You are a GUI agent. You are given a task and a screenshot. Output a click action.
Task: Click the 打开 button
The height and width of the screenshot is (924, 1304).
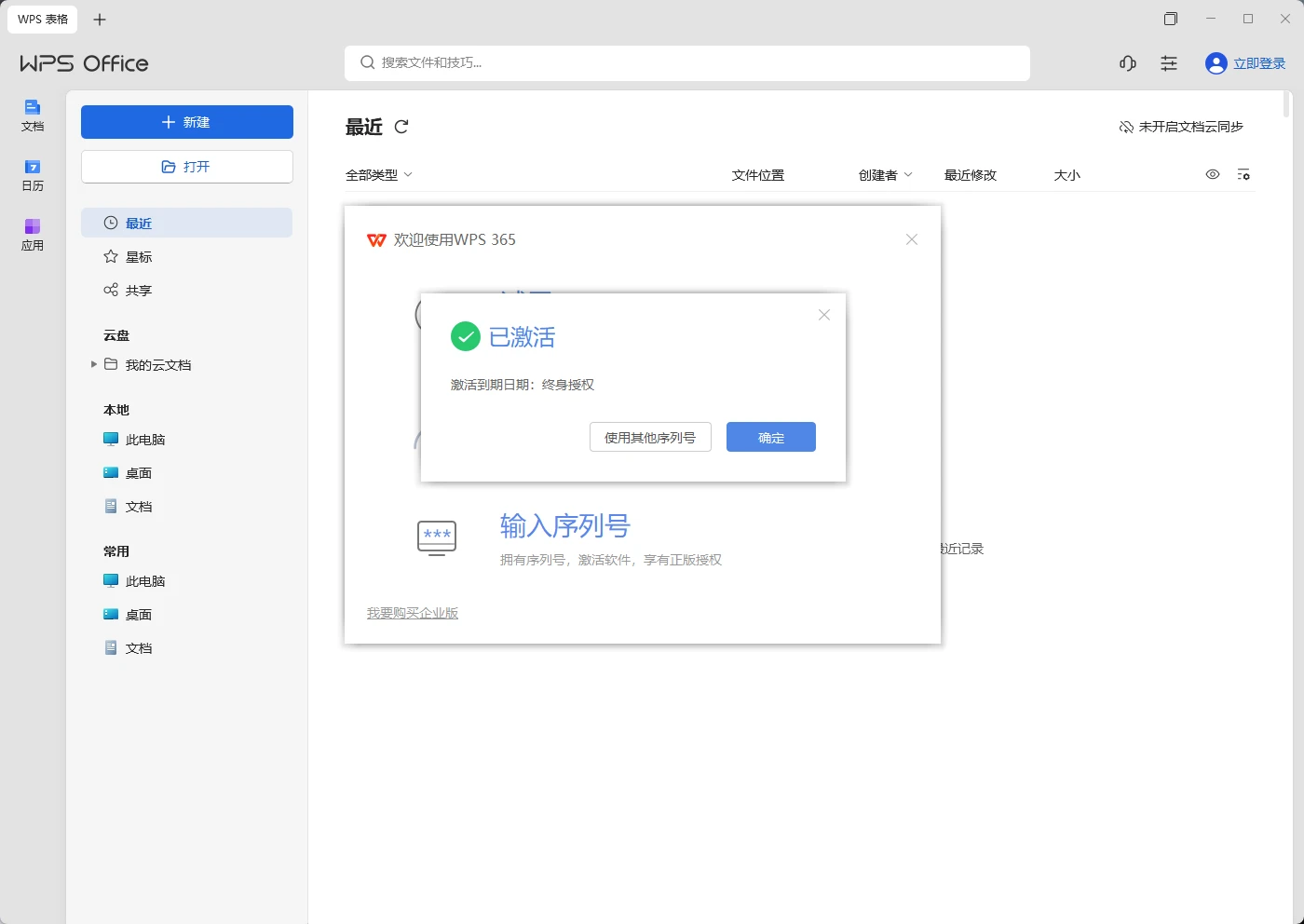(187, 167)
